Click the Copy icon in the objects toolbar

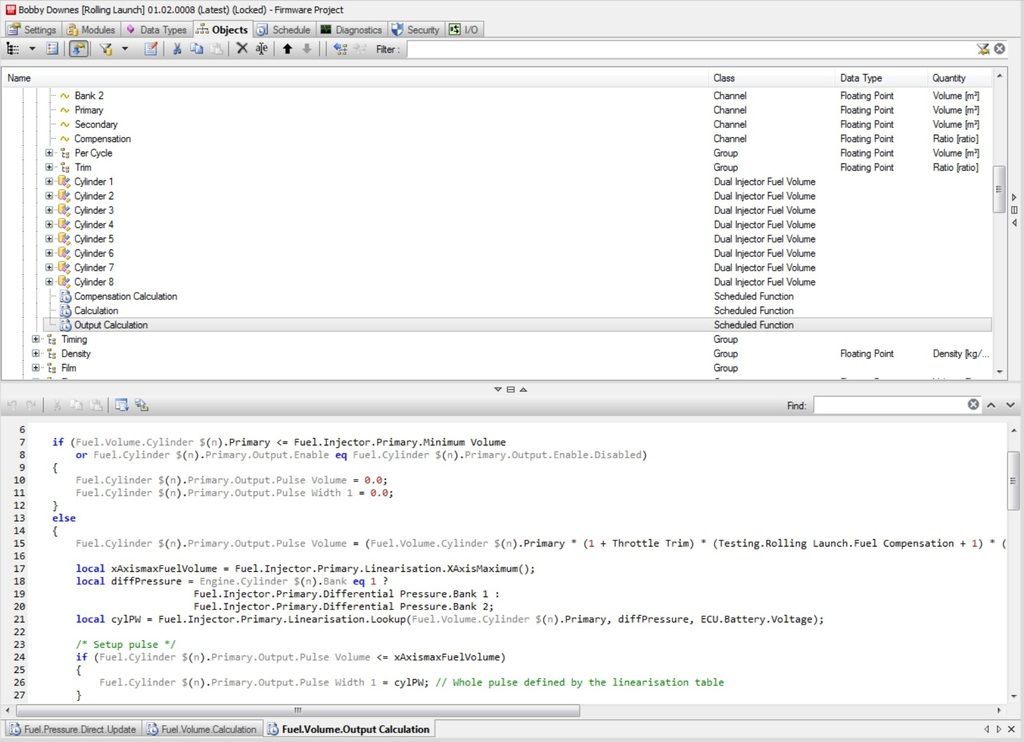(x=196, y=49)
